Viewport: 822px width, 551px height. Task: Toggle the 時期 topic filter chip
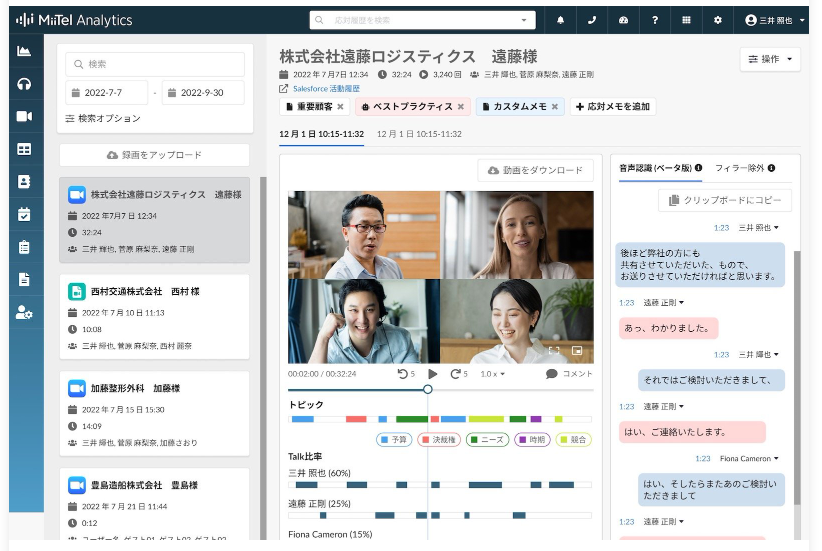coord(532,439)
